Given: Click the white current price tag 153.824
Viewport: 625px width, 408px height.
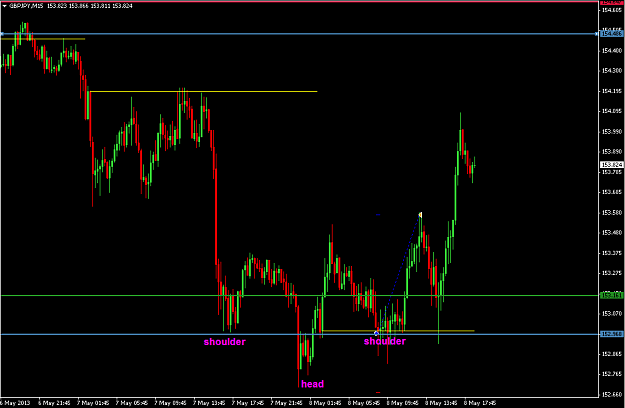Looking at the screenshot, I should [x=611, y=165].
